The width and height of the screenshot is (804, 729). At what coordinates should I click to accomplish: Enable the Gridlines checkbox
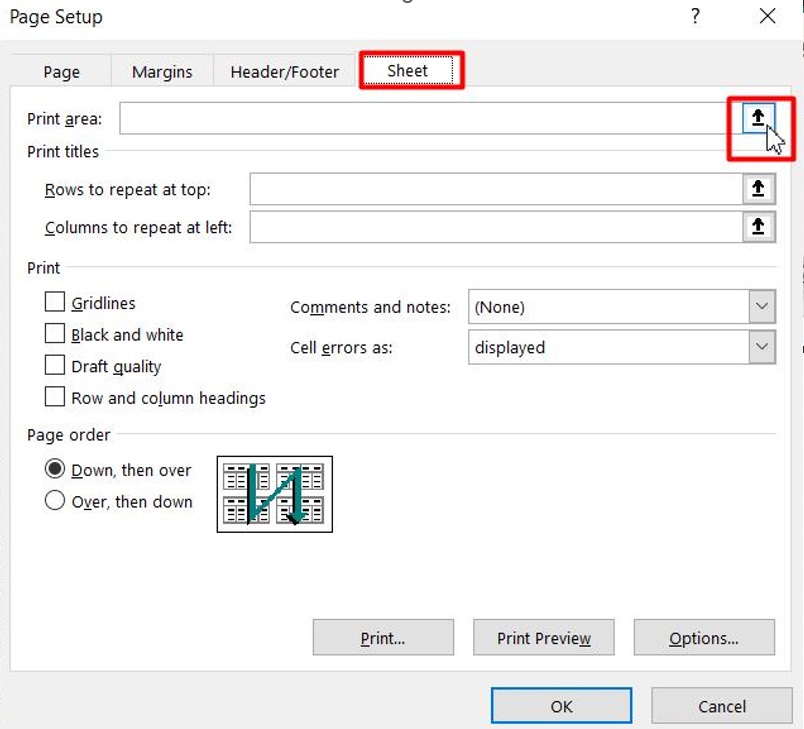point(55,302)
